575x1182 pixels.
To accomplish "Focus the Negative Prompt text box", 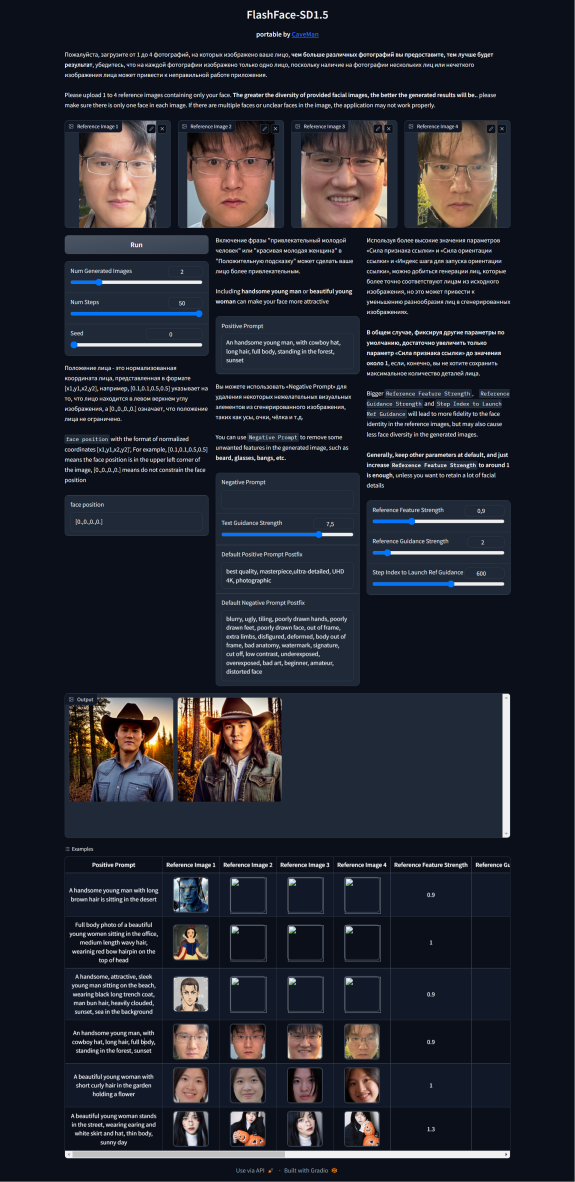I will [x=287, y=500].
